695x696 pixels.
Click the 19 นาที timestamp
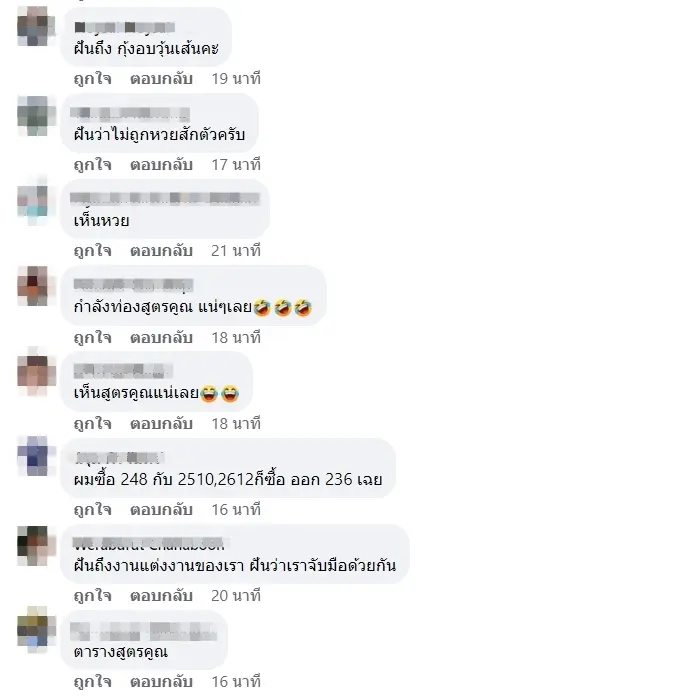[236, 79]
